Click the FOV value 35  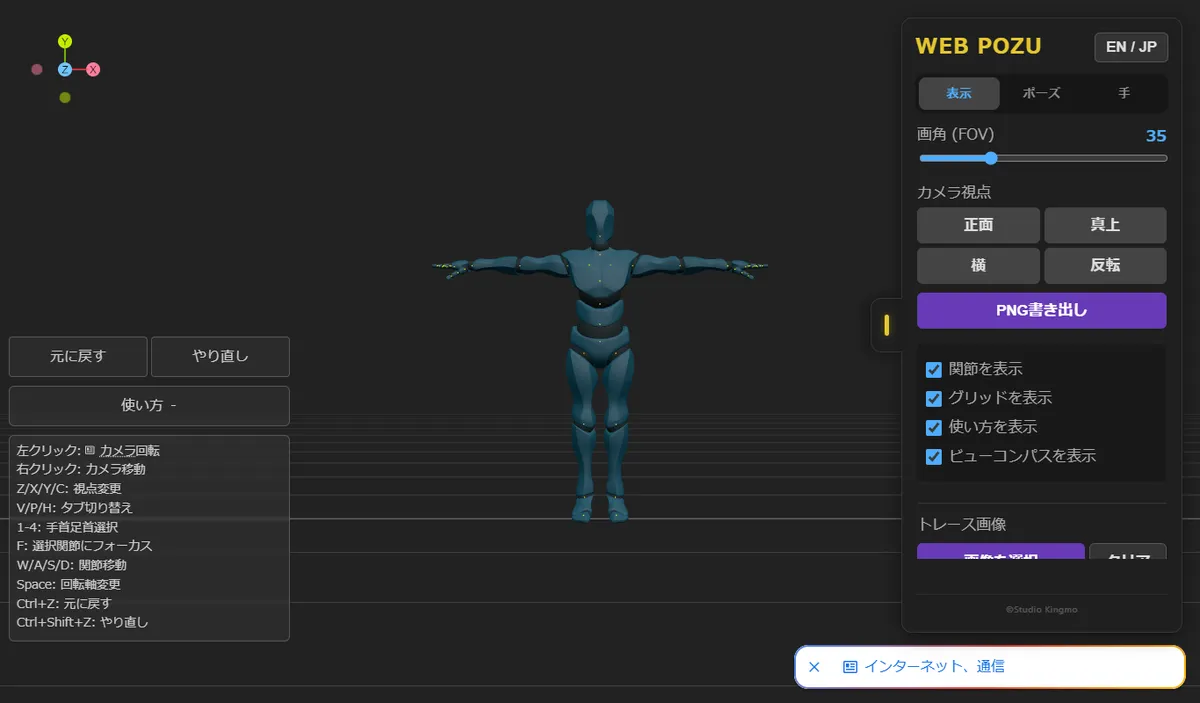(x=1156, y=136)
